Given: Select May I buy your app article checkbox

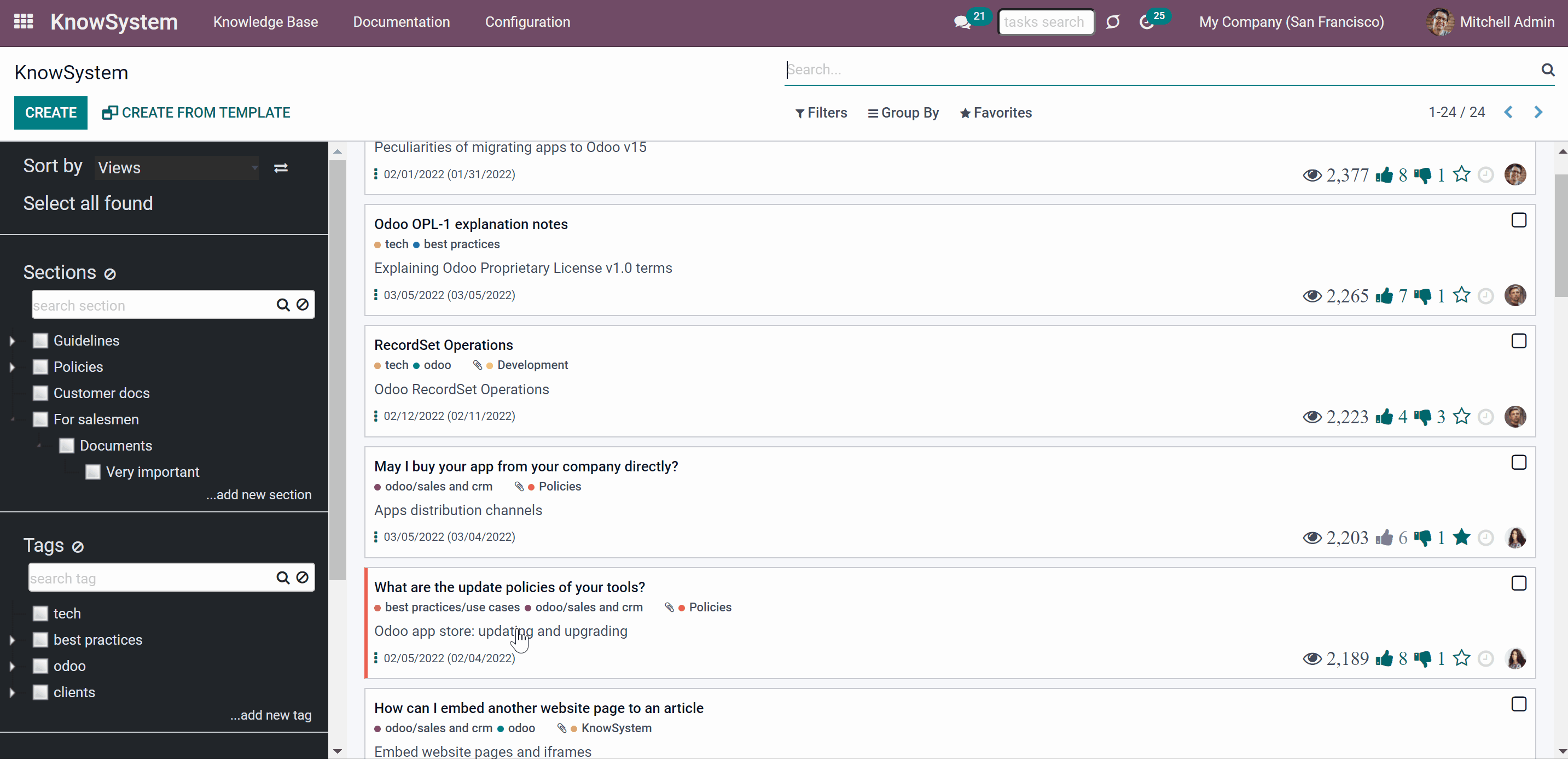Looking at the screenshot, I should [x=1519, y=463].
